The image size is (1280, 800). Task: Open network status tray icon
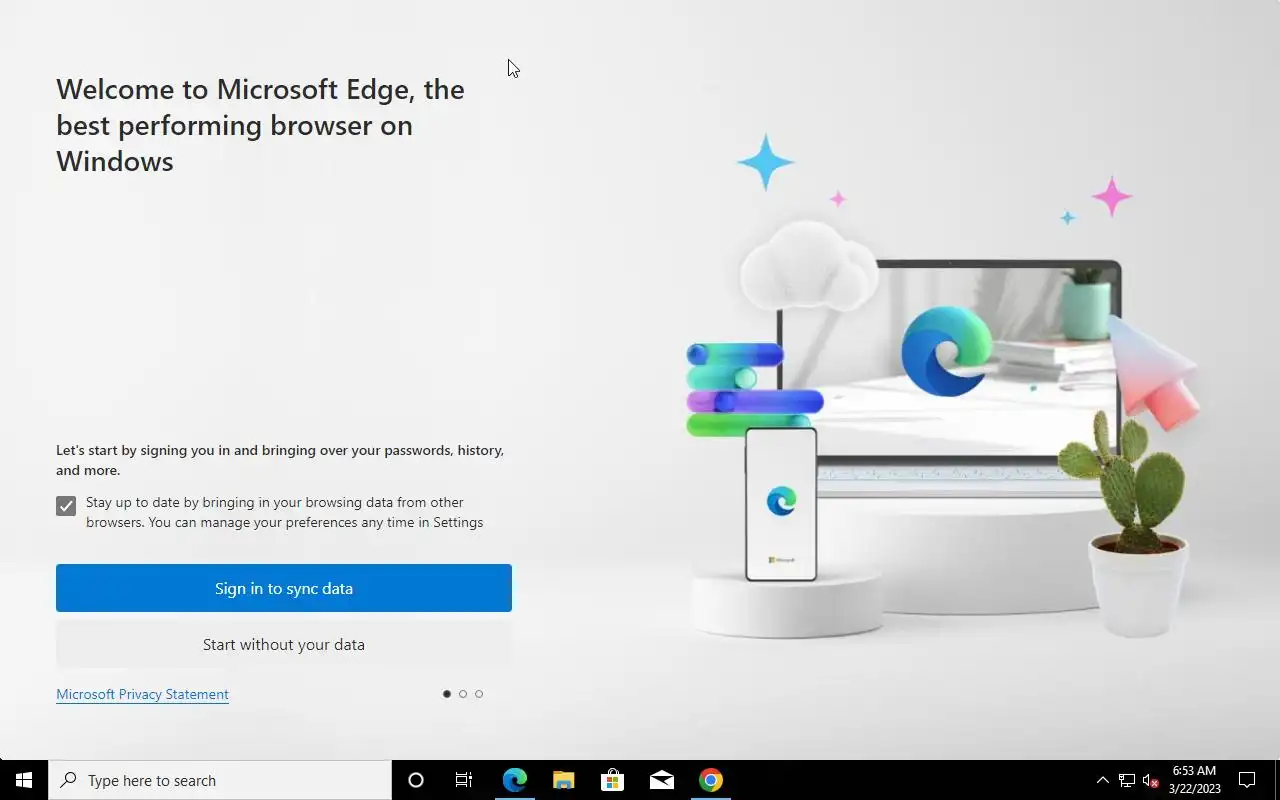(1127, 780)
